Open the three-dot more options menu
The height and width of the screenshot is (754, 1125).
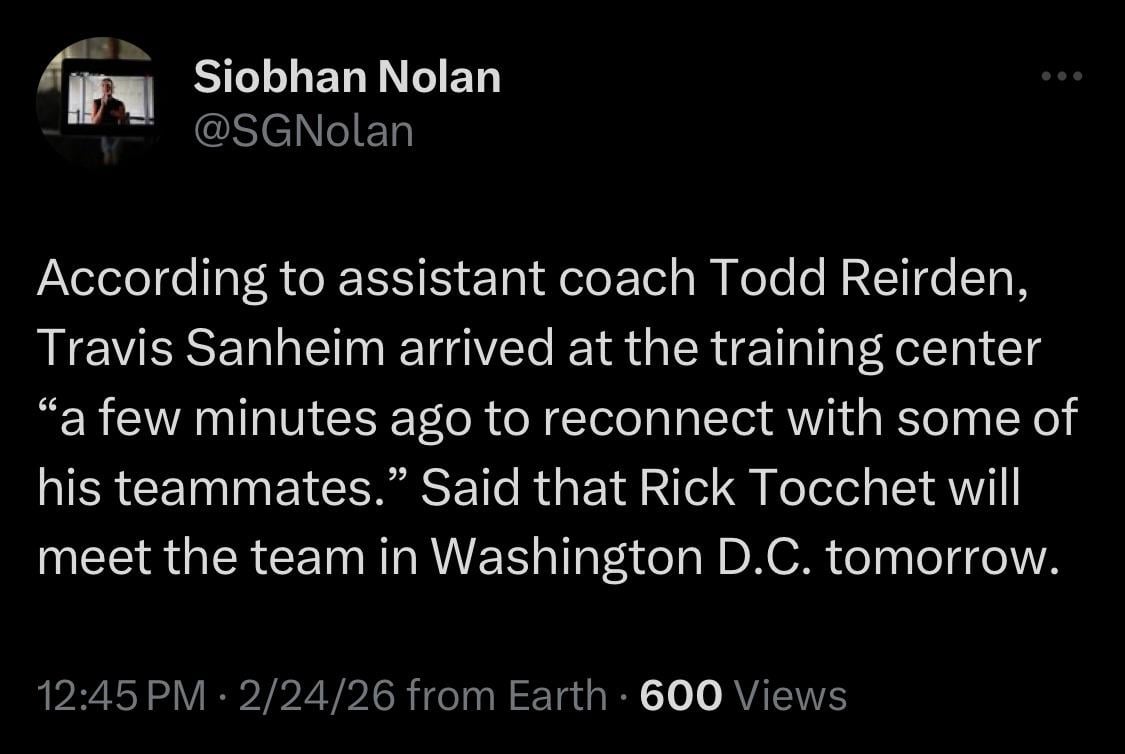(x=1062, y=76)
